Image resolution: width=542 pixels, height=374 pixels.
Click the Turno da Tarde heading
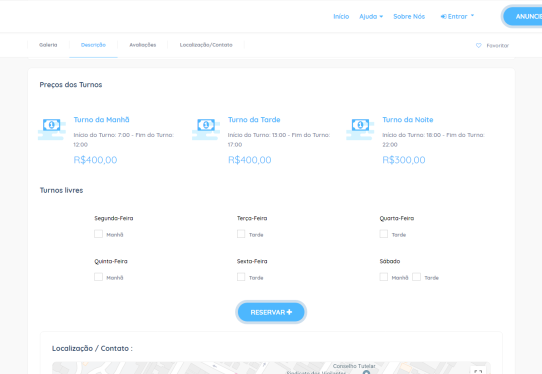[254, 120]
